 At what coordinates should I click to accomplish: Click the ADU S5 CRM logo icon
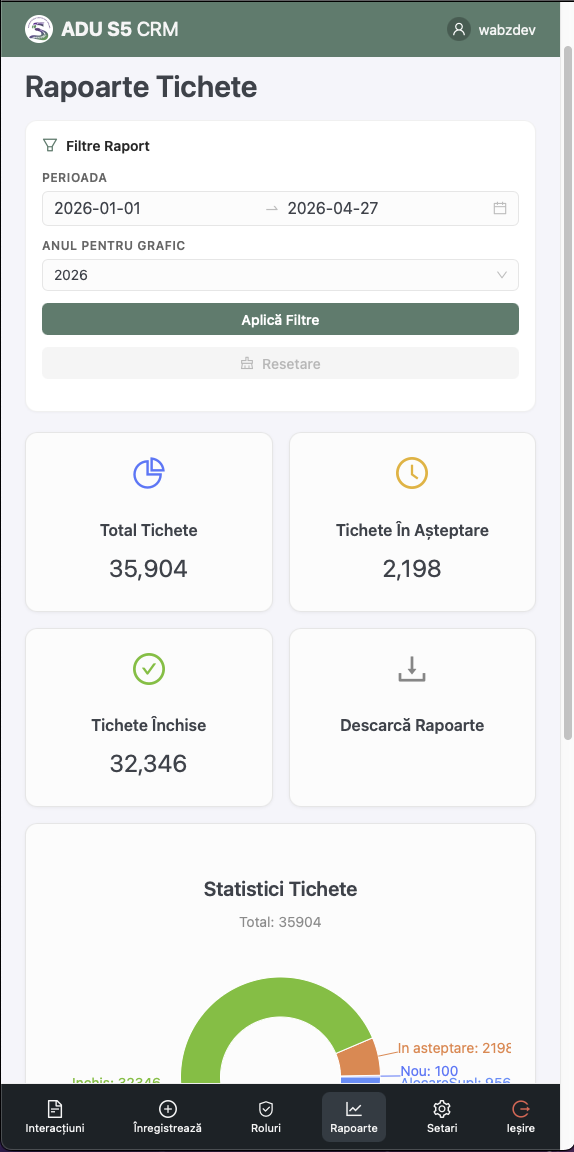point(39,29)
